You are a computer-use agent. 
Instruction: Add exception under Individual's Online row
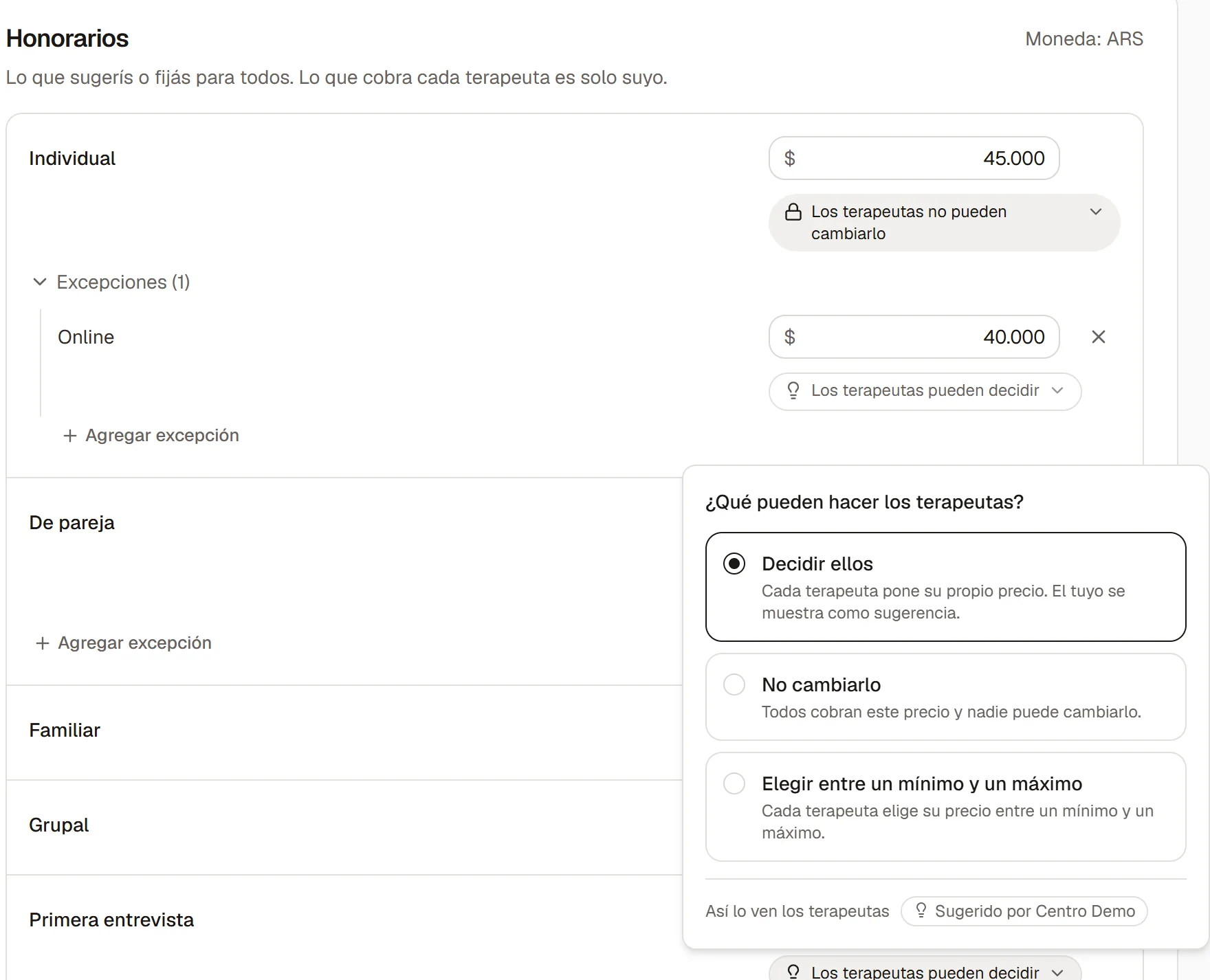point(151,436)
